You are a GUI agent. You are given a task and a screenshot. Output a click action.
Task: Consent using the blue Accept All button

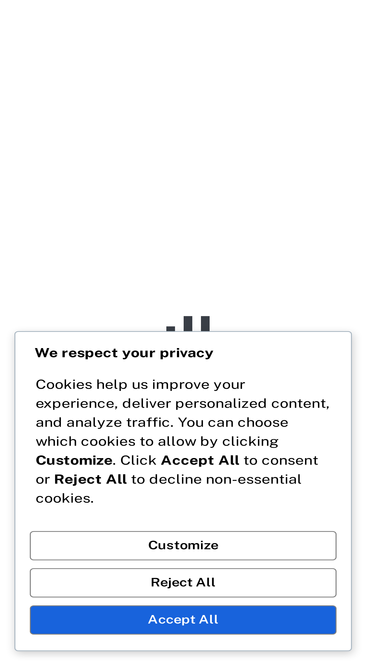[x=183, y=619]
